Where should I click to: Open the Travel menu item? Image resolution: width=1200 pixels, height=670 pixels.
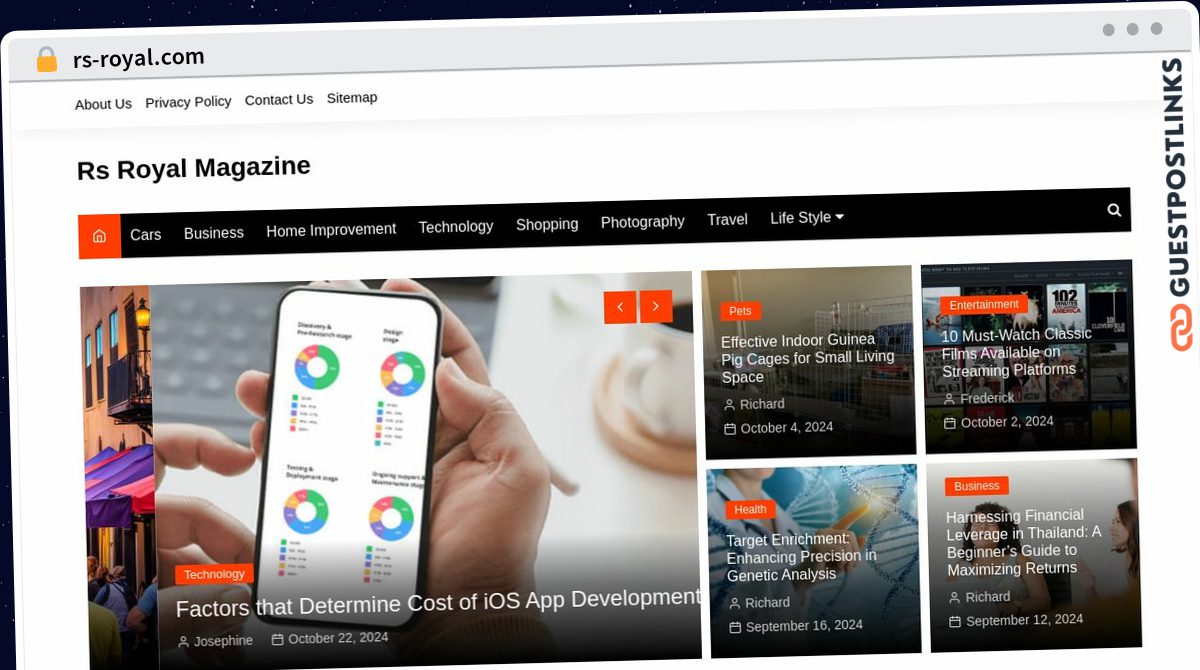tap(727, 219)
